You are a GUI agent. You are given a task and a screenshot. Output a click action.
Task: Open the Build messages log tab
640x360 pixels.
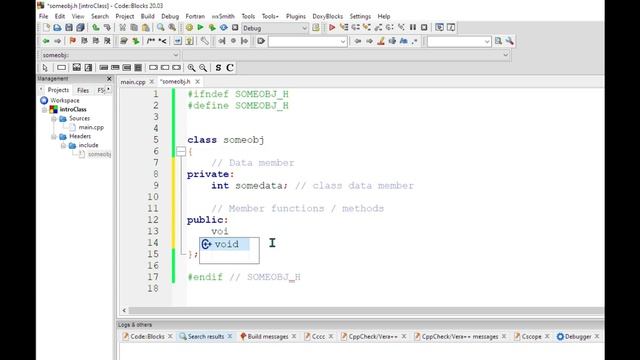pyautogui.click(x=267, y=336)
